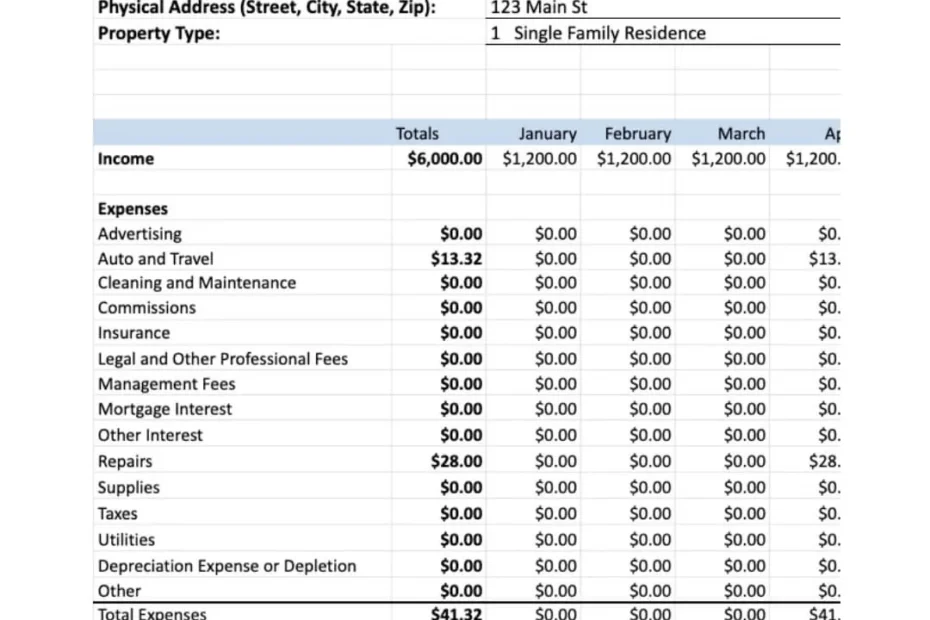Select the Utilities row label

tap(126, 540)
